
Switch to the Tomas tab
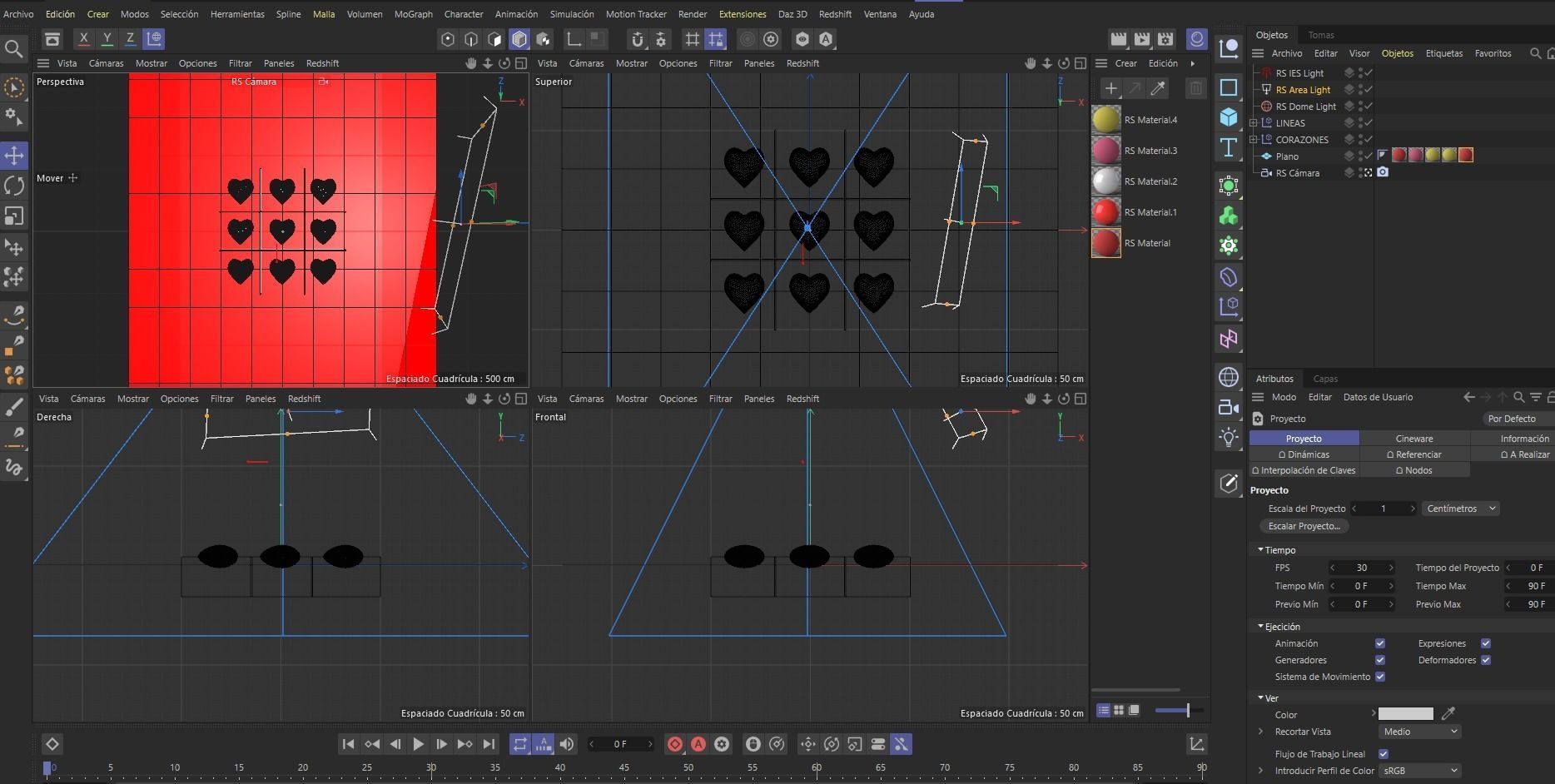point(1321,35)
